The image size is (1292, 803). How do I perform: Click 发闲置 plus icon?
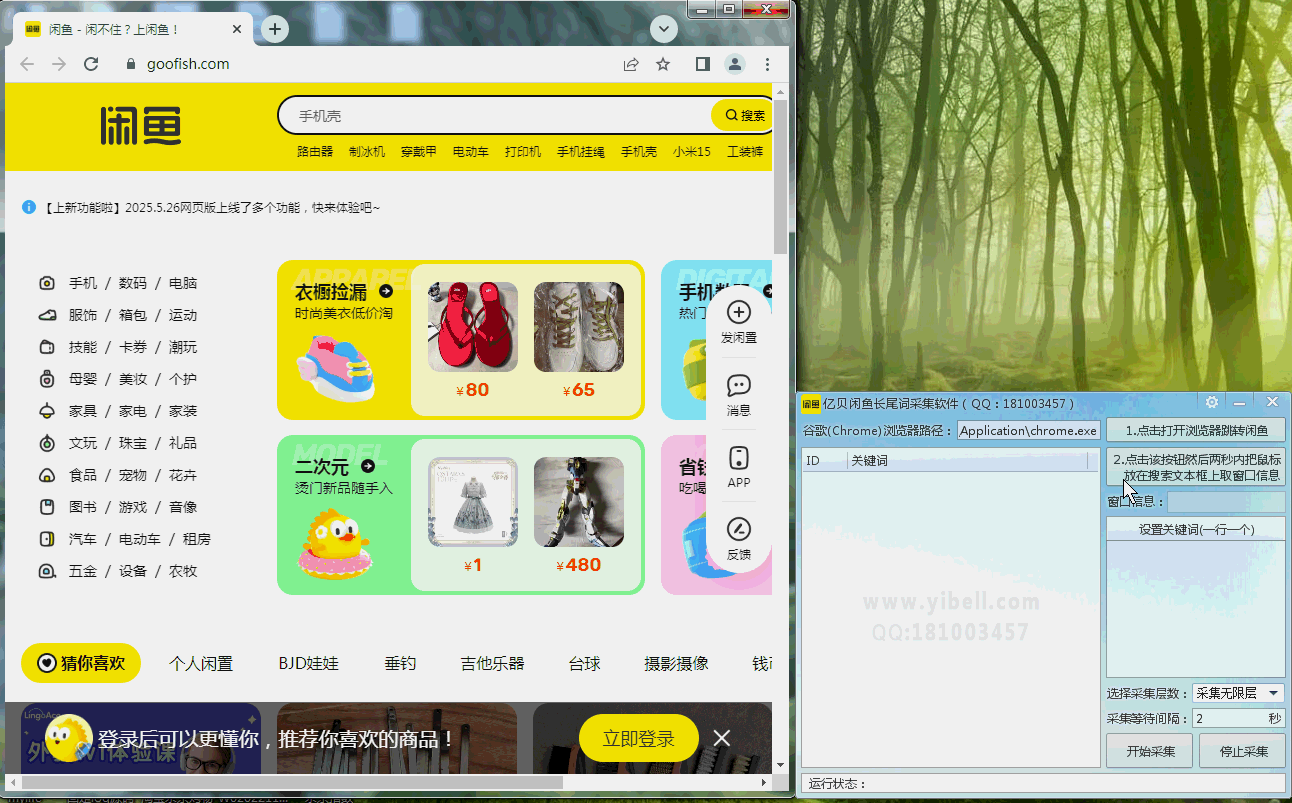pyautogui.click(x=739, y=312)
